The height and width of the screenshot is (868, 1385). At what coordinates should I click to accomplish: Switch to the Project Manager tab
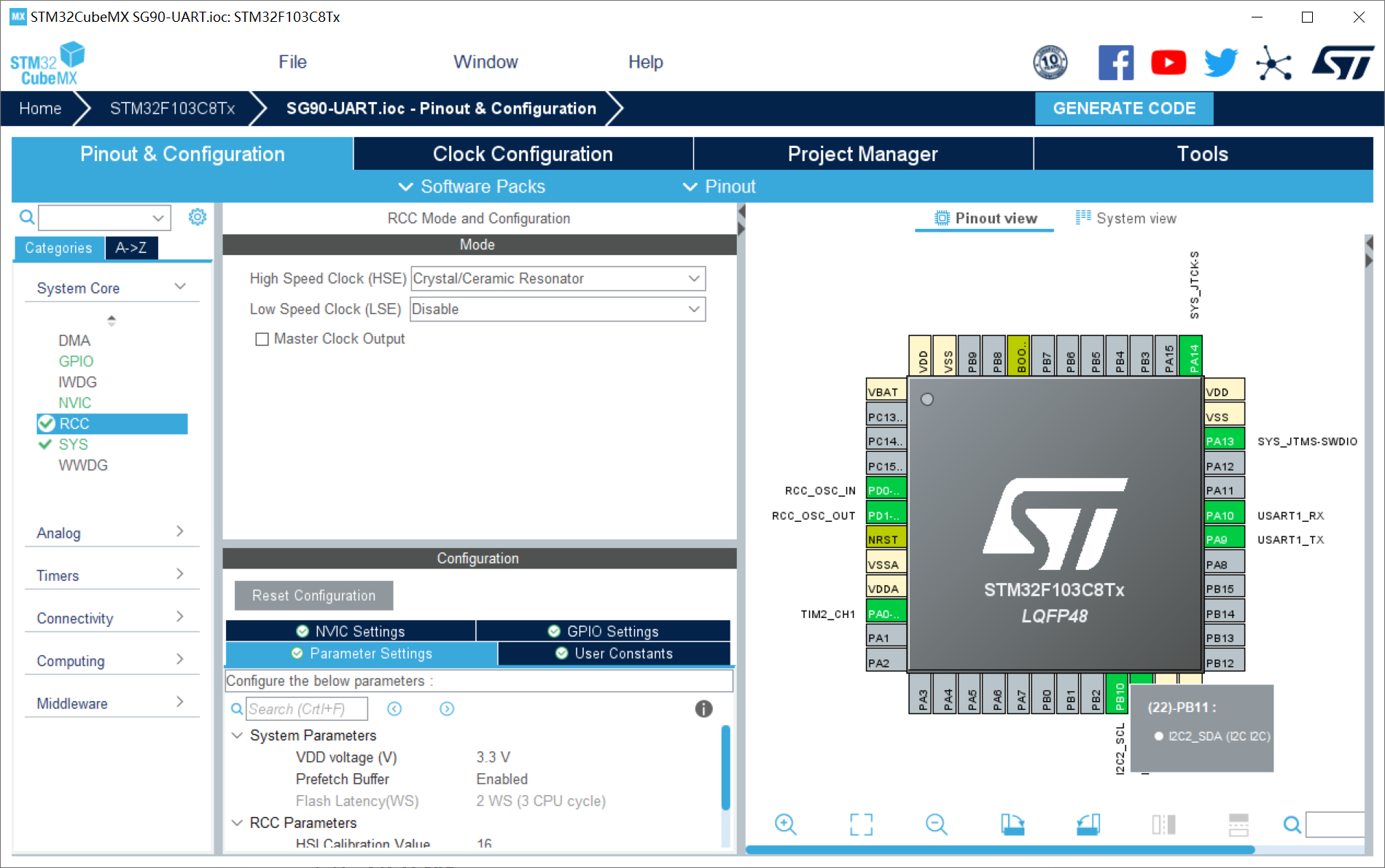tap(863, 154)
